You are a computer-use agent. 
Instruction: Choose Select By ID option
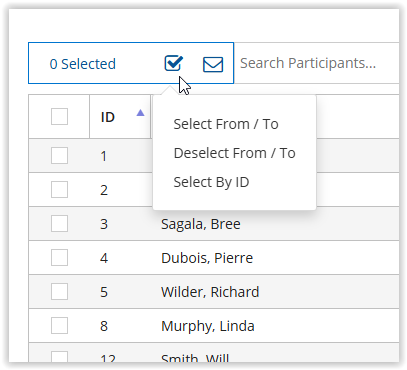[x=211, y=182]
